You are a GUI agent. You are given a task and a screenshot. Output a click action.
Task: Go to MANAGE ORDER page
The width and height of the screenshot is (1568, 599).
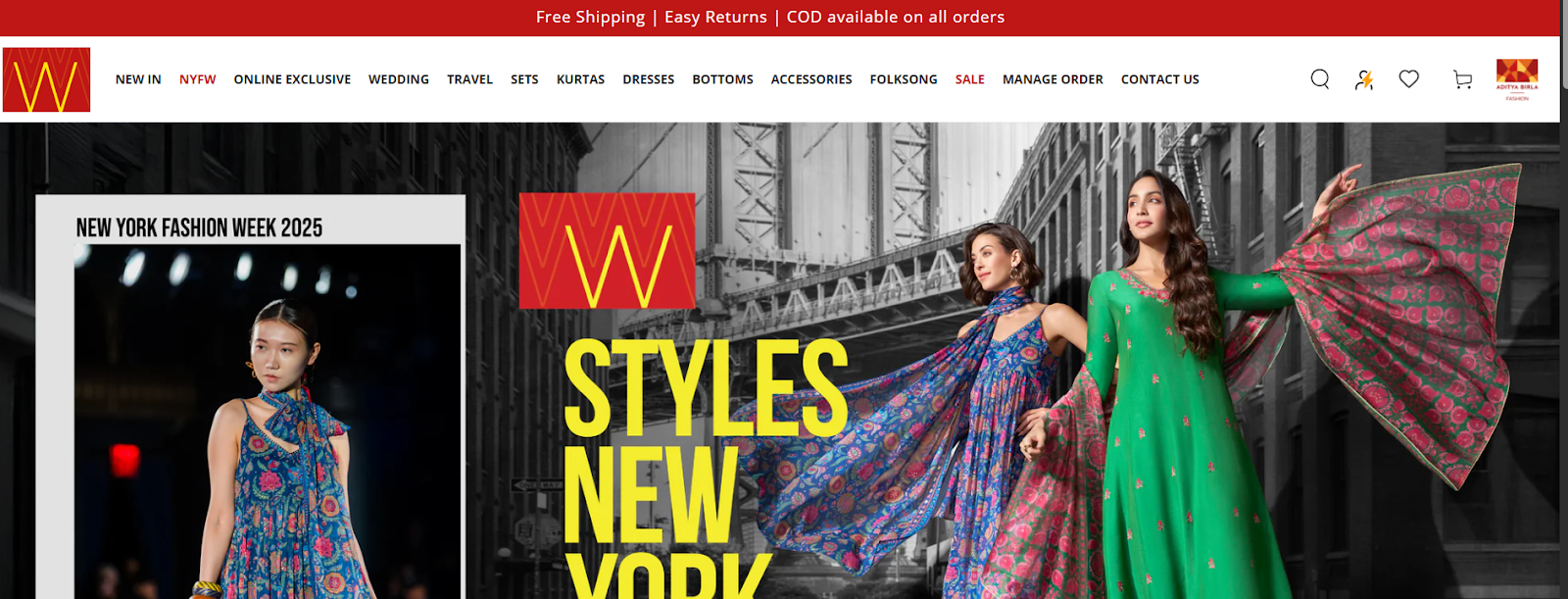(x=1053, y=79)
